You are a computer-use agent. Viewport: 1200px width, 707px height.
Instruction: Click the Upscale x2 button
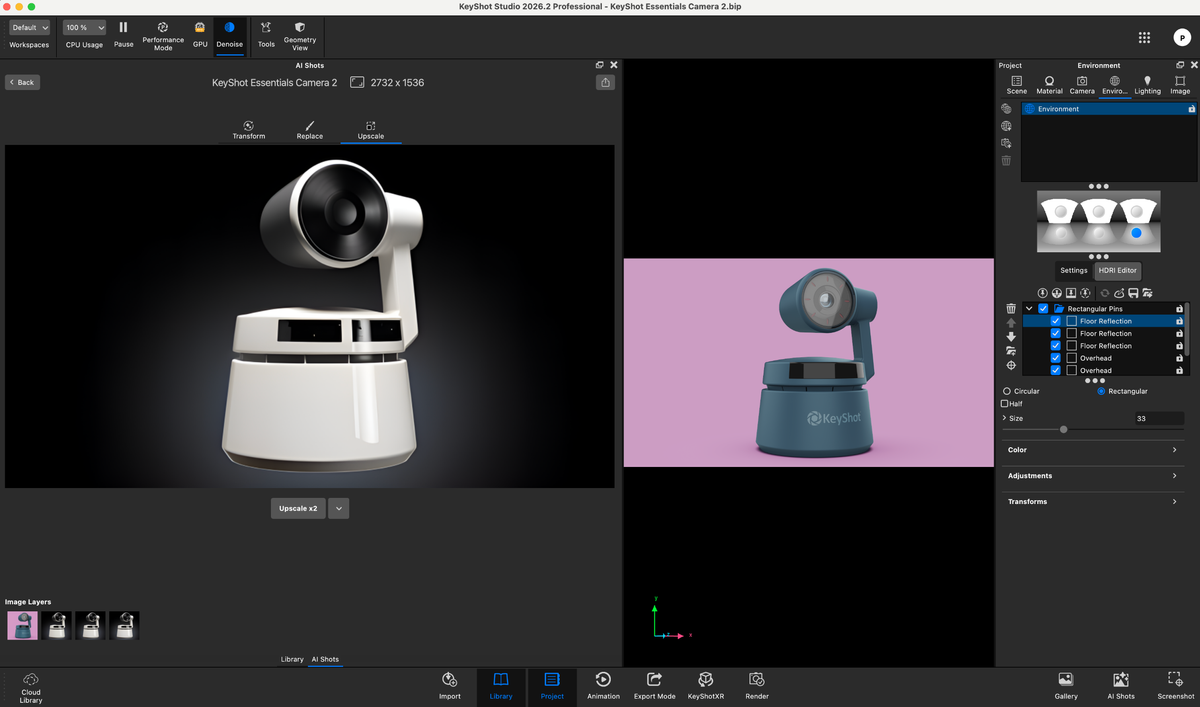point(298,508)
